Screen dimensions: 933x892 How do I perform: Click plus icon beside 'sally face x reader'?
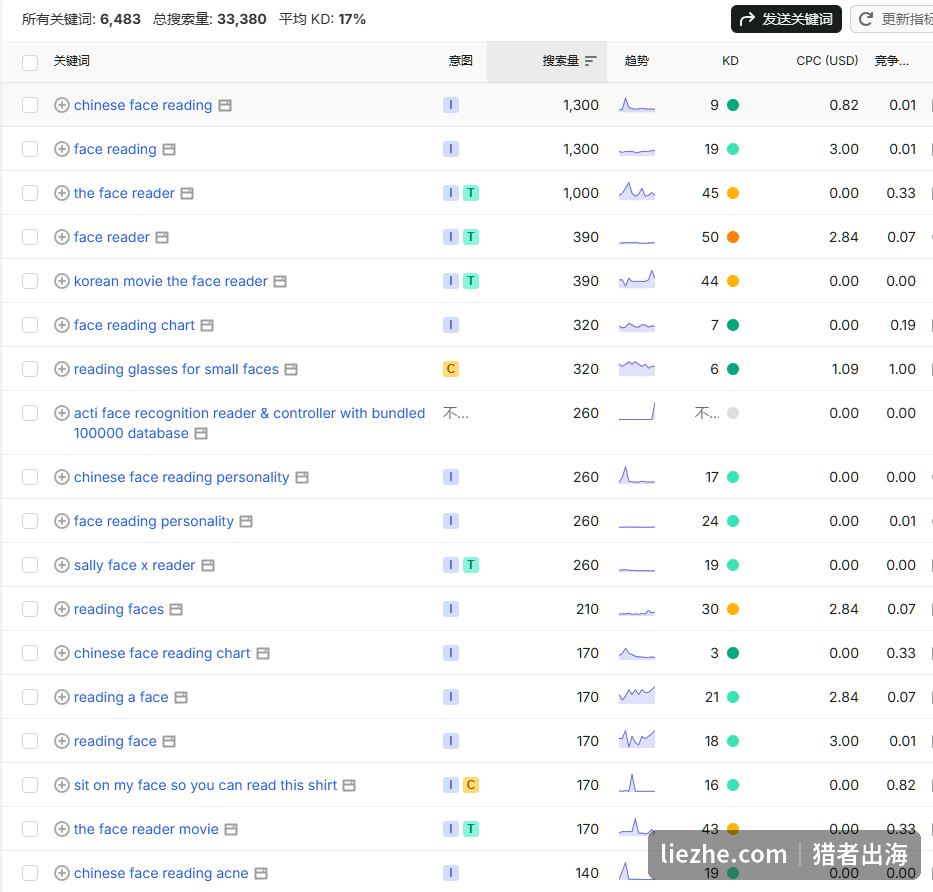61,565
